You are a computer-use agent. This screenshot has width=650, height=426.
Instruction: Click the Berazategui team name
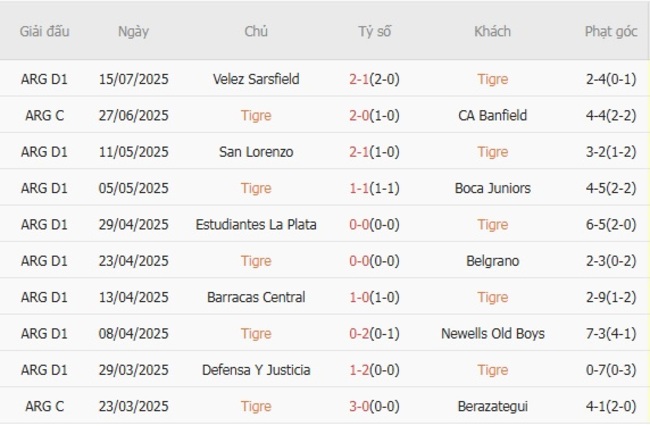tap(492, 407)
